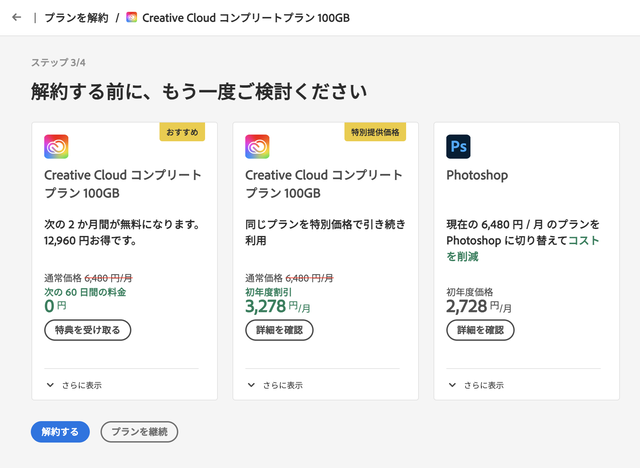Click 同じプランを特別価格で引き続き利用 text

click(x=325, y=232)
